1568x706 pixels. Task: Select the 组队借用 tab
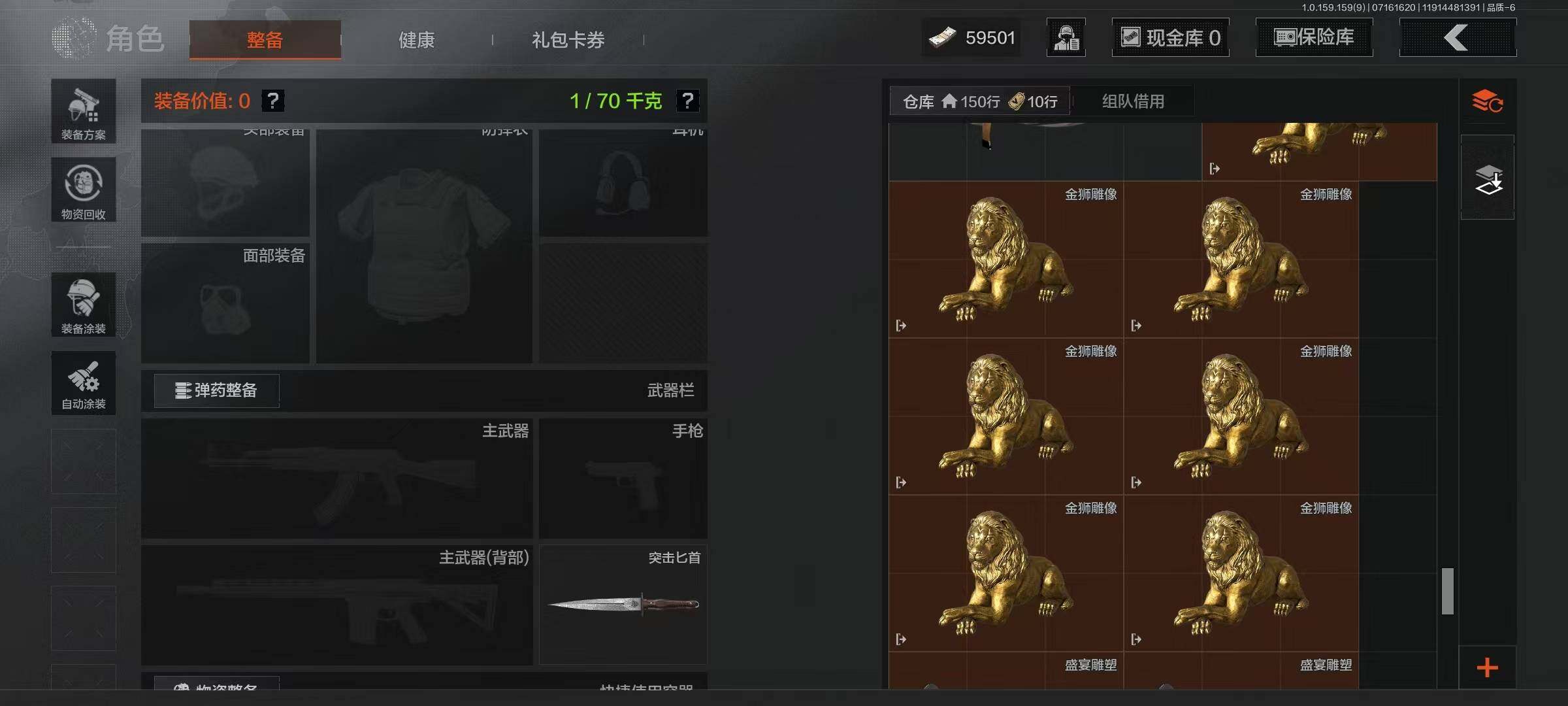[x=1133, y=101]
